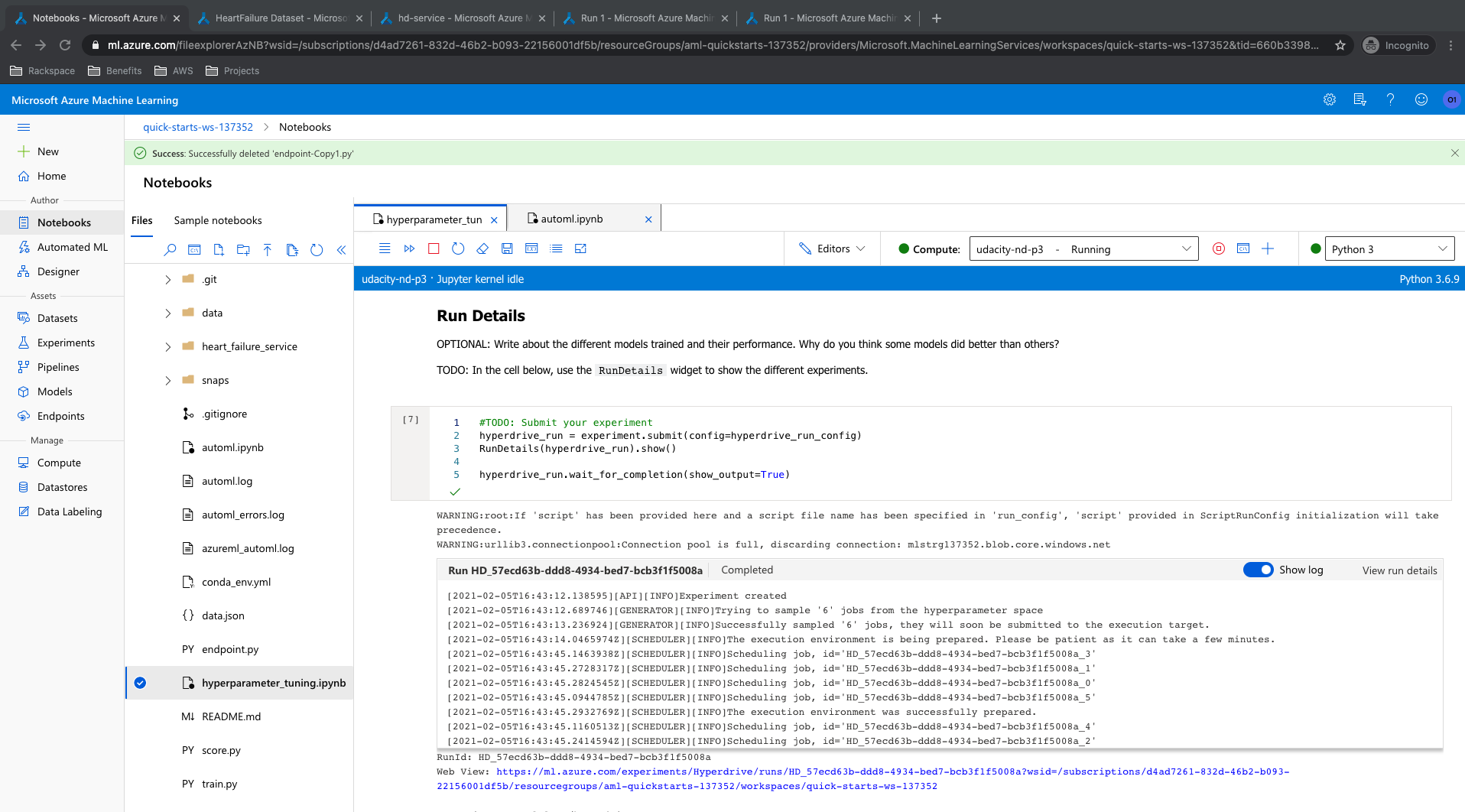Screen dimensions: 1465x812
Task: Open terminal next to the compute selector
Action: click(x=1243, y=248)
